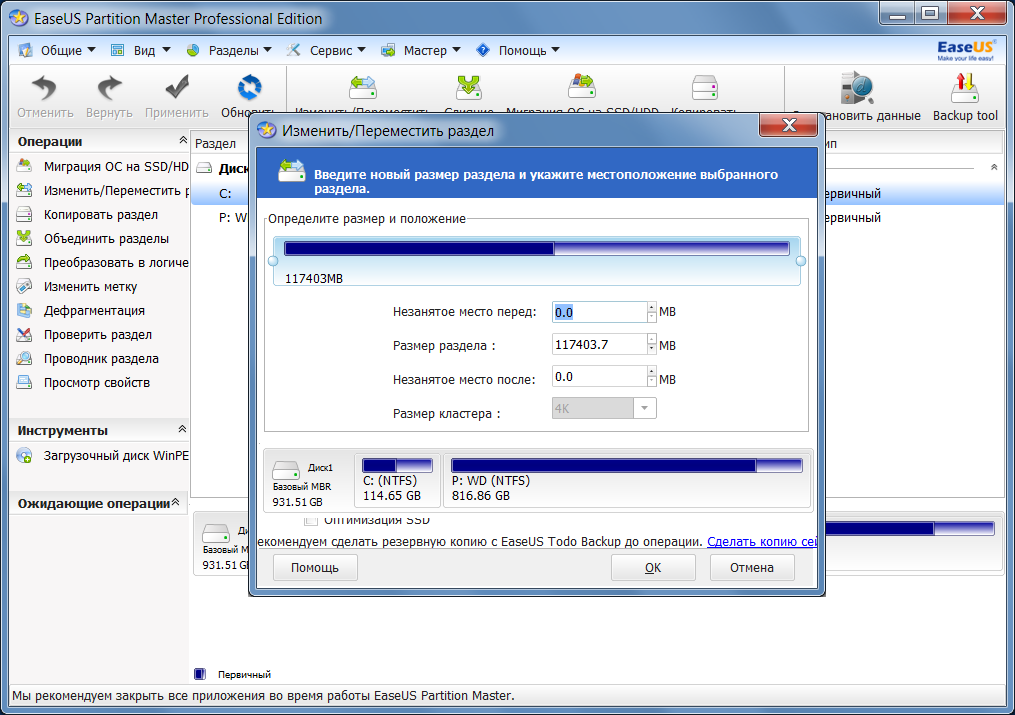Collapse the Ожидающие операции panel
This screenshot has height=715, width=1015.
tap(175, 502)
